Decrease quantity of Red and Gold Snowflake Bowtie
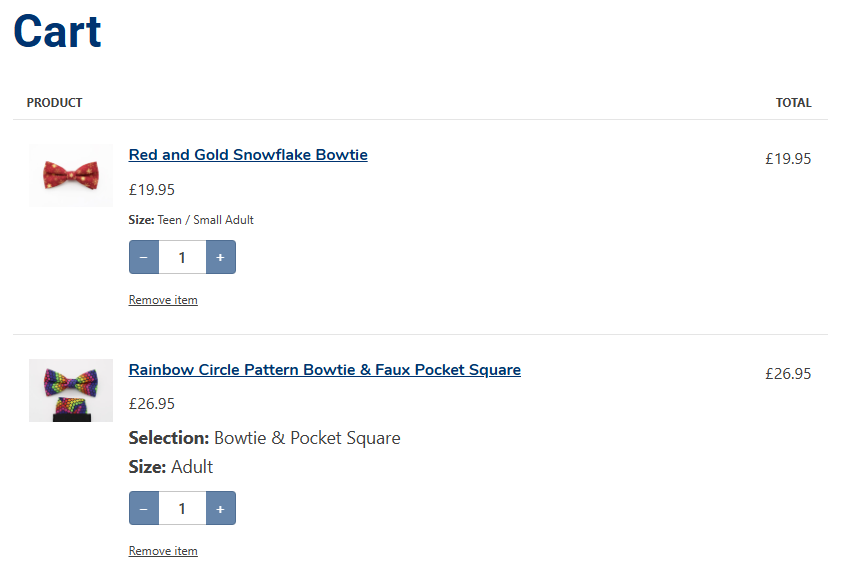The width and height of the screenshot is (854, 583). 144,257
